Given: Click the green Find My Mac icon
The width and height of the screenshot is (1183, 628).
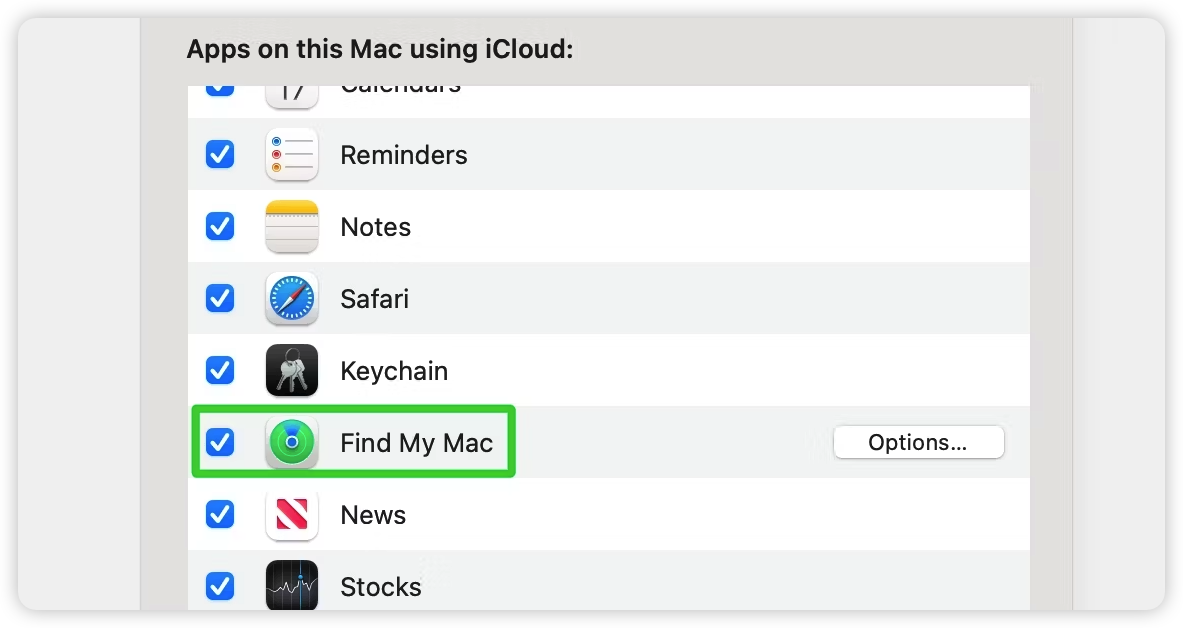Looking at the screenshot, I should (292, 442).
